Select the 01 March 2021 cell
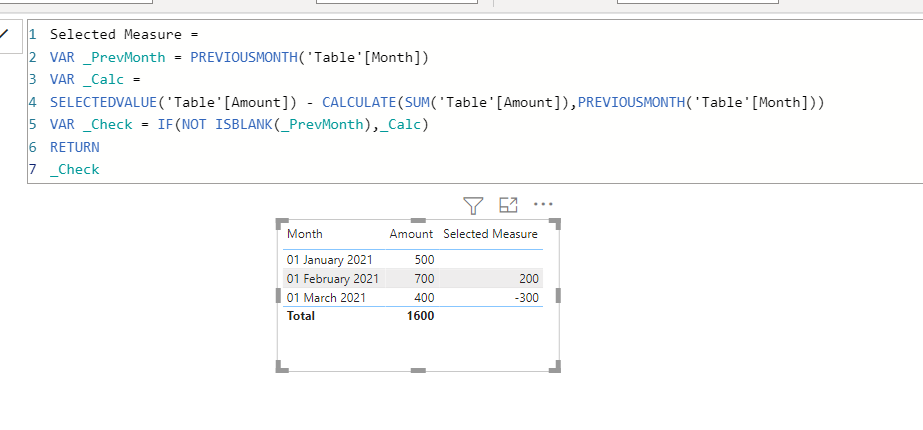The image size is (923, 430). pos(326,297)
